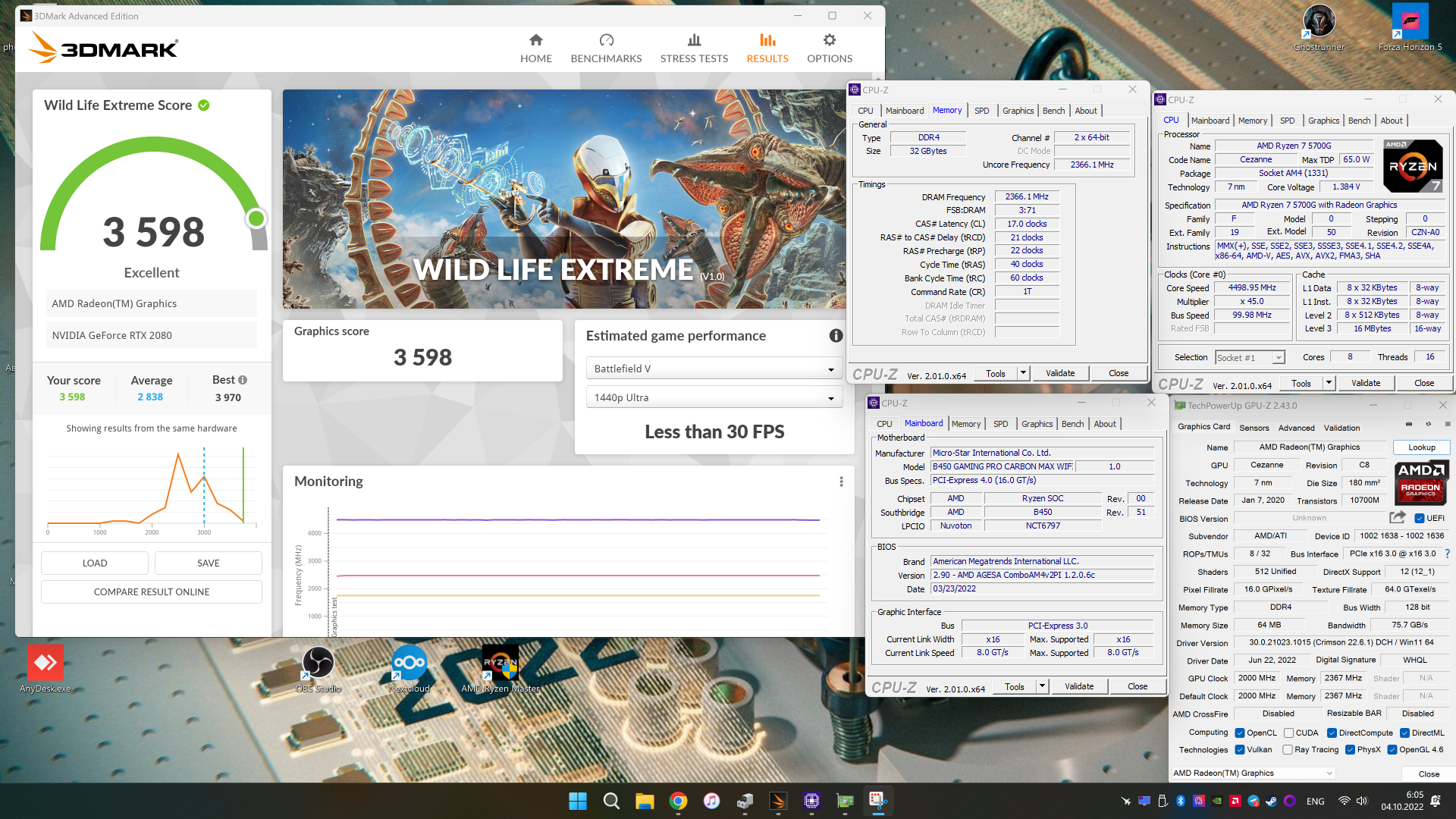
Task: Open AMD Ryzen Master desktop shortcut
Action: (x=500, y=669)
